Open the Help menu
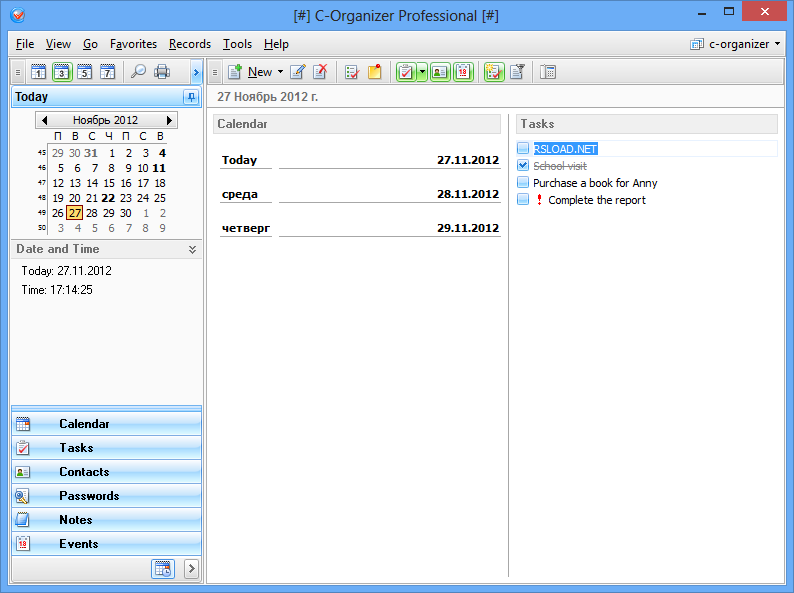Viewport: 794px width, 593px height. pyautogui.click(x=276, y=44)
